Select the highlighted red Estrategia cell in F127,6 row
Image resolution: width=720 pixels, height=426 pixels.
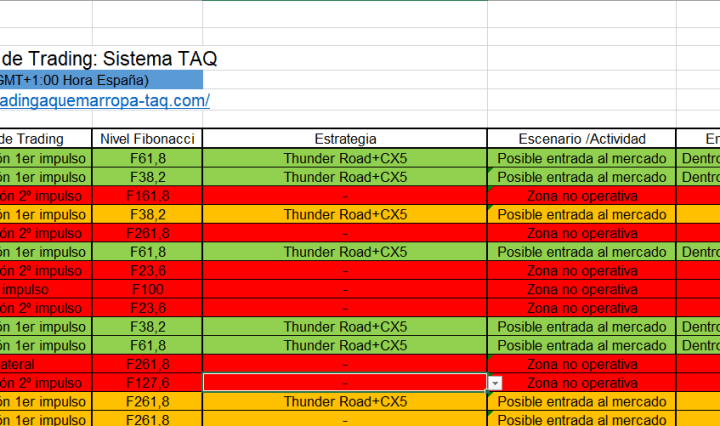pos(345,383)
